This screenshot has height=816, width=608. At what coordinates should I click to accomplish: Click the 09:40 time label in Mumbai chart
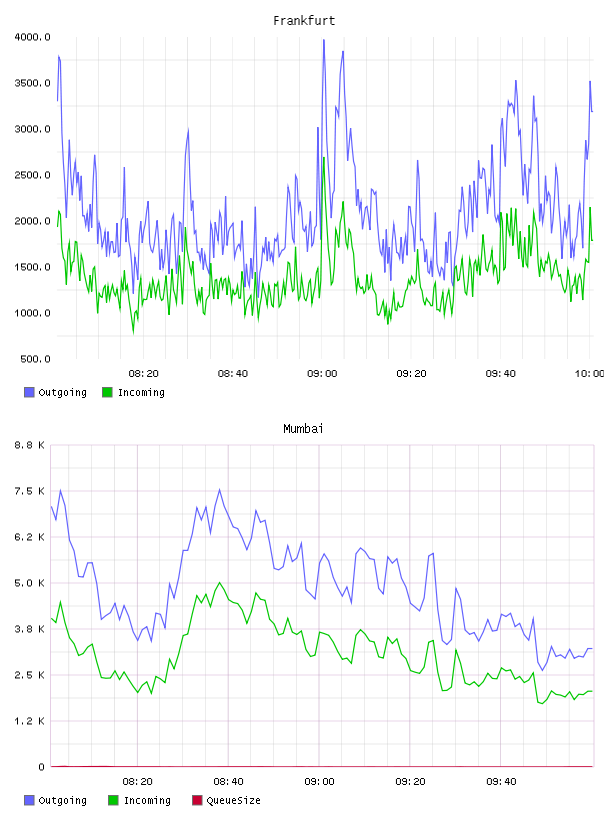501,782
